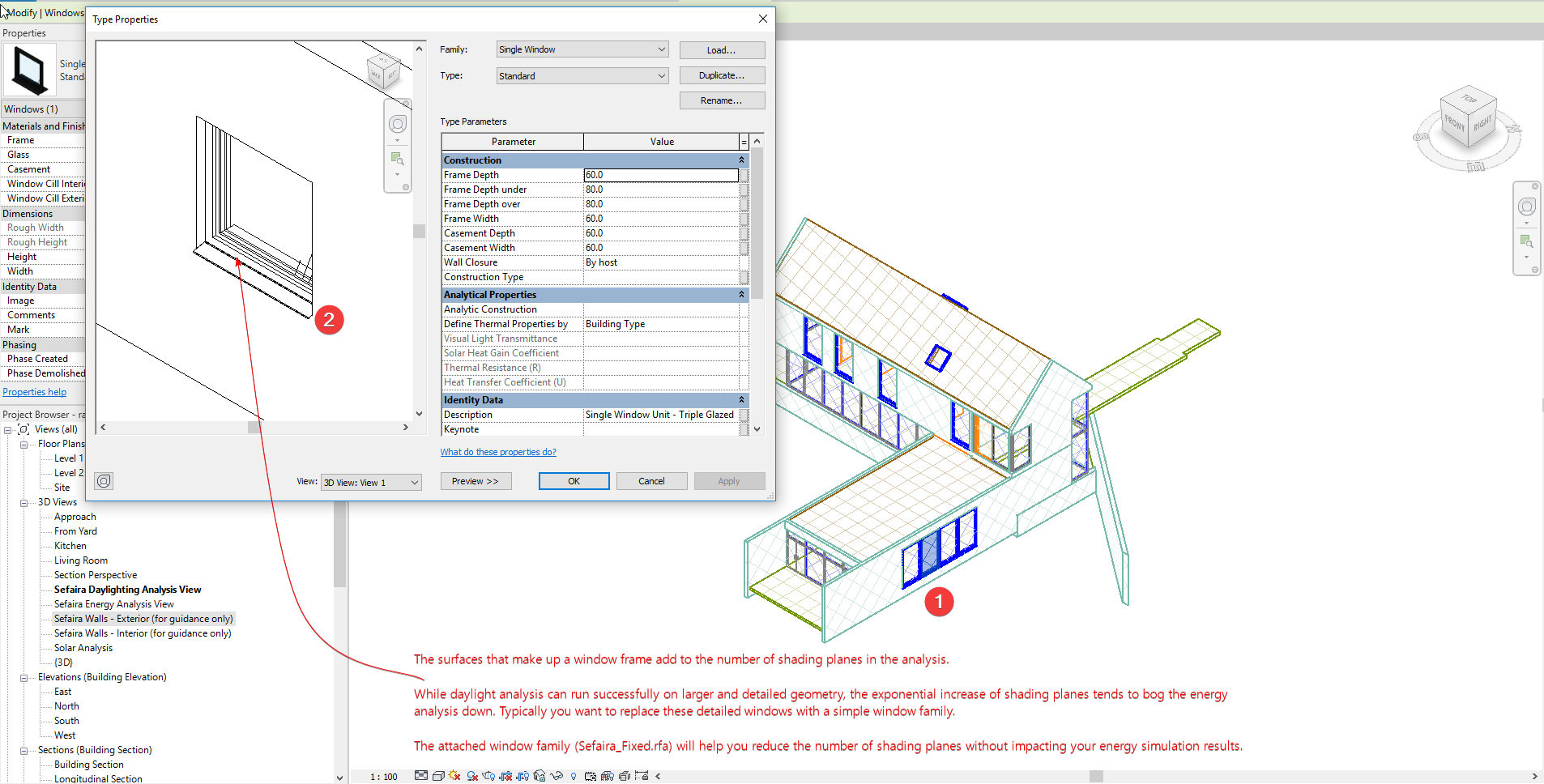
Task: Click Cancel in Type Properties dialog
Action: pyautogui.click(x=651, y=481)
